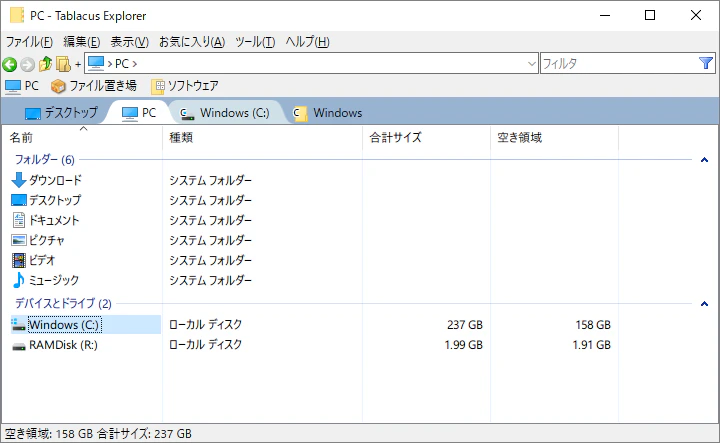
Task: Click the RAMDisk (R:) drive icon
Action: click(x=19, y=345)
